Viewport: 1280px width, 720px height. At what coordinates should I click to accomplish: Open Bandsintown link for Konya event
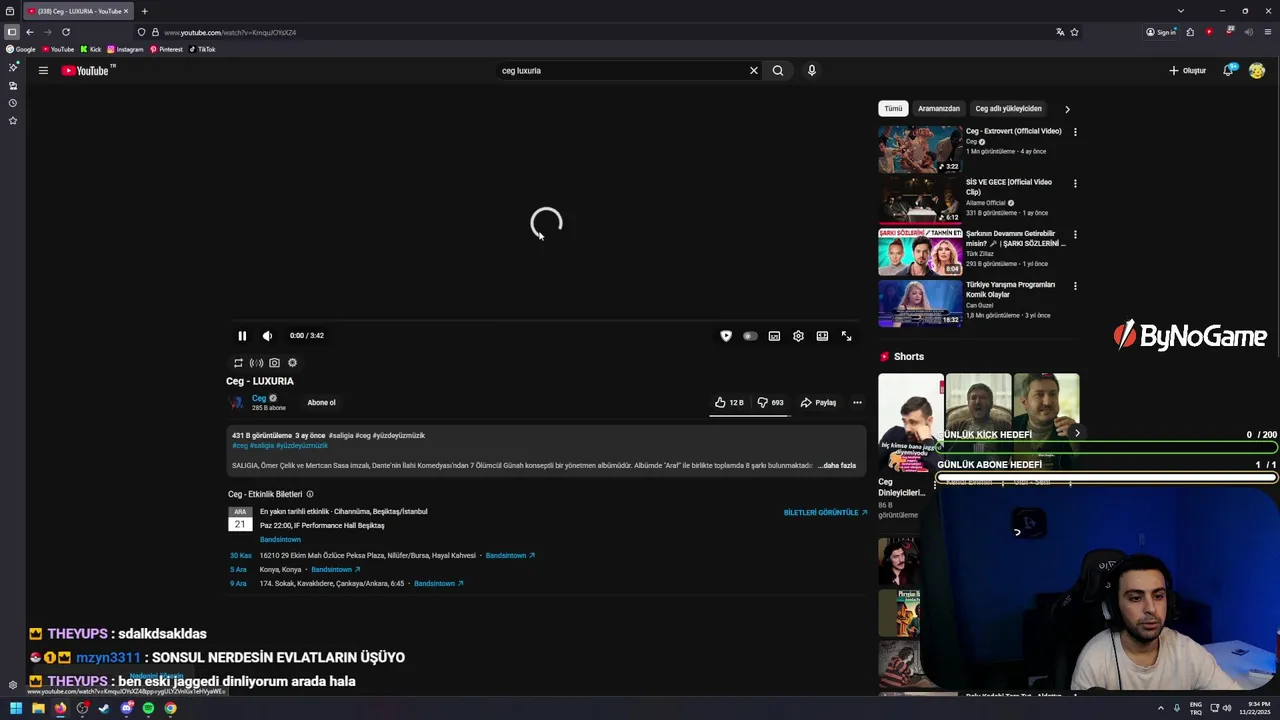click(x=335, y=570)
